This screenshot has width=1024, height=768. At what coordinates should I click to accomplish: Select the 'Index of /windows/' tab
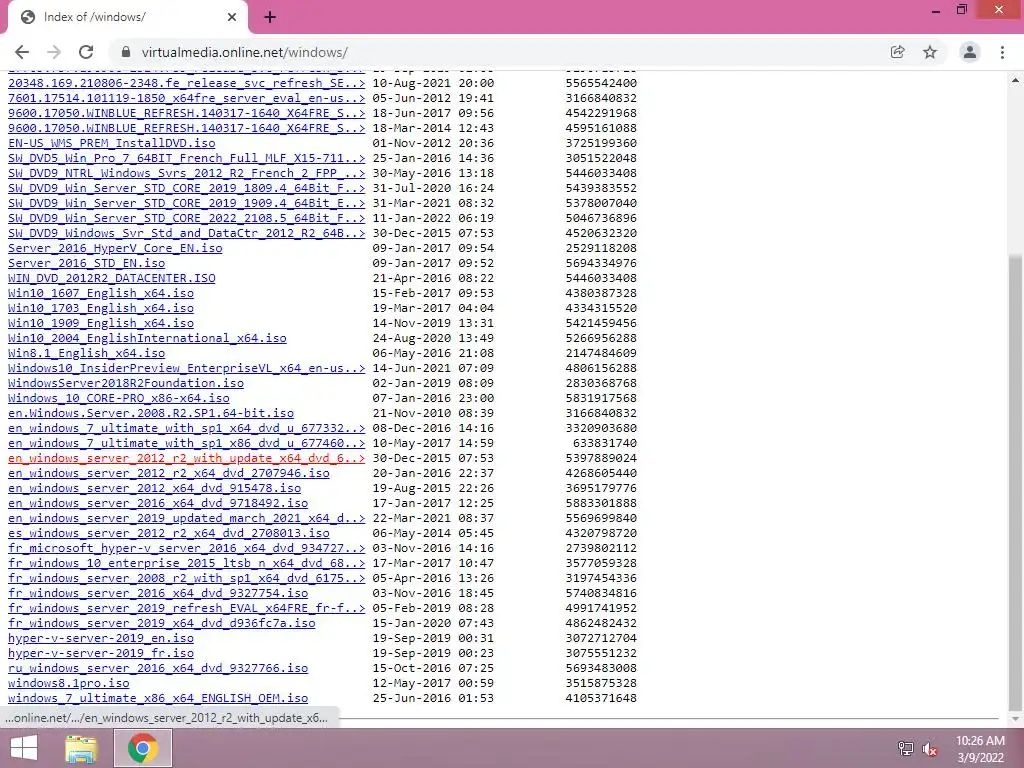click(x=128, y=17)
